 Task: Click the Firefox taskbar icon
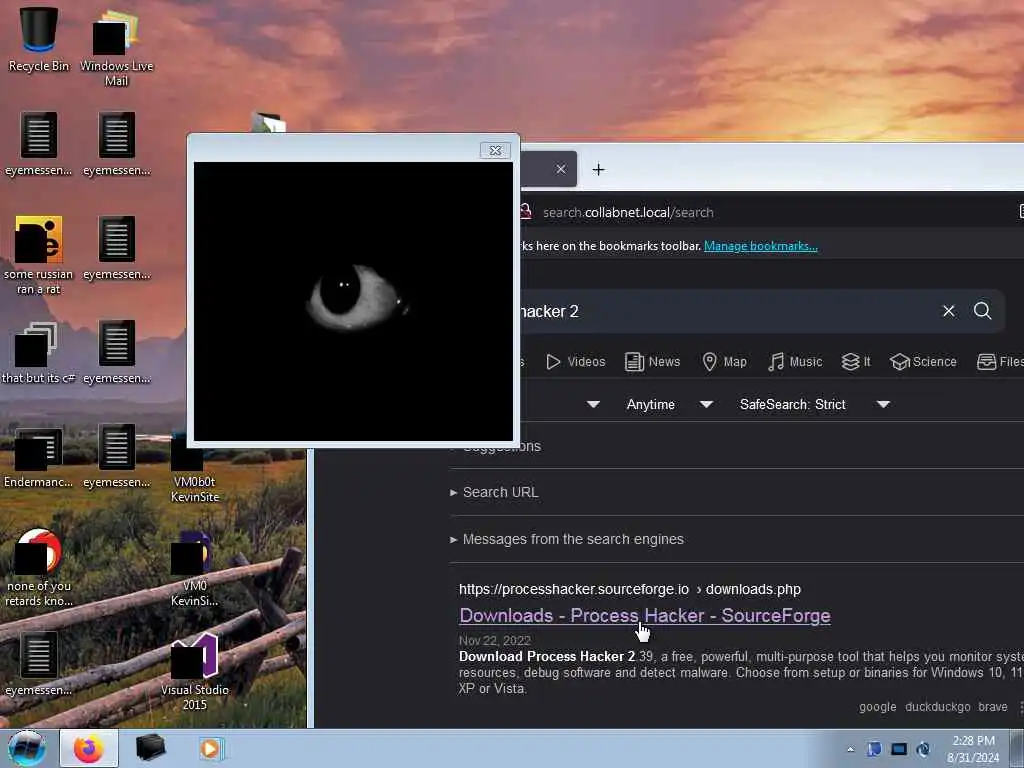click(x=89, y=748)
